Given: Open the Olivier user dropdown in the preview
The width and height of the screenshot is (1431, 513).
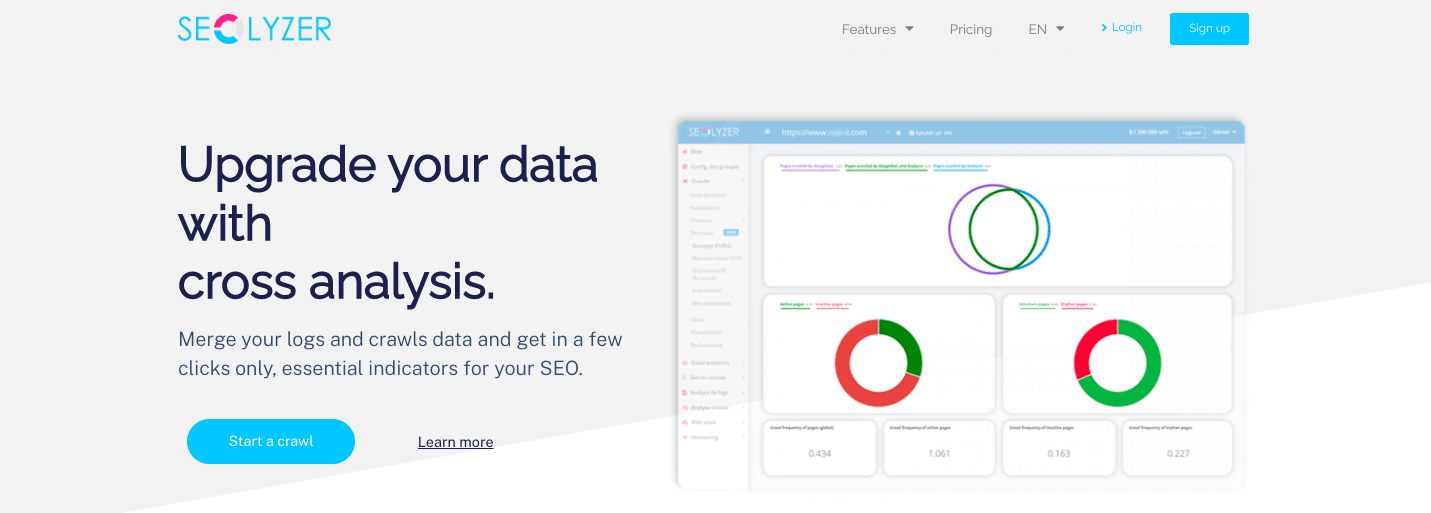Looking at the screenshot, I should pyautogui.click(x=1224, y=132).
